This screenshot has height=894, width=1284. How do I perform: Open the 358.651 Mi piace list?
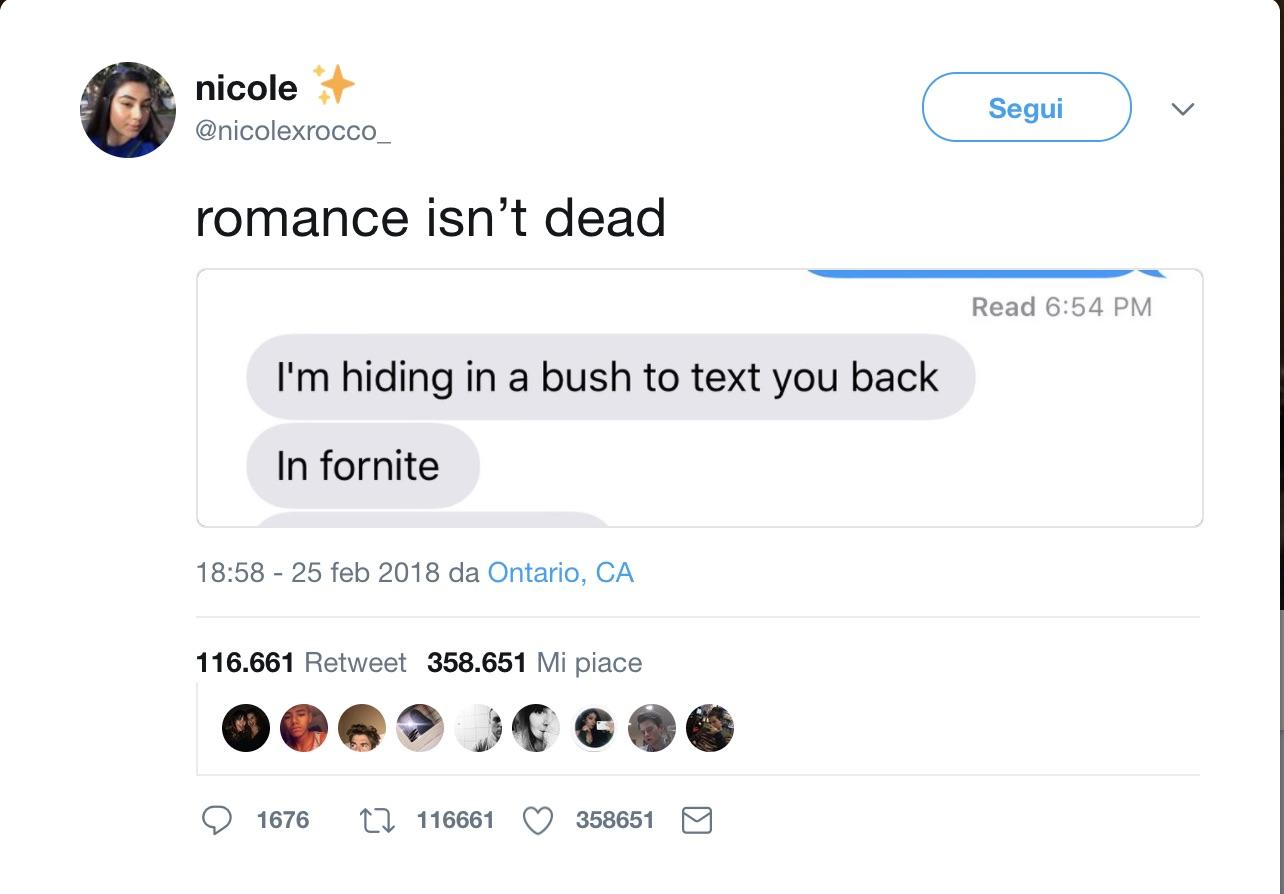534,662
